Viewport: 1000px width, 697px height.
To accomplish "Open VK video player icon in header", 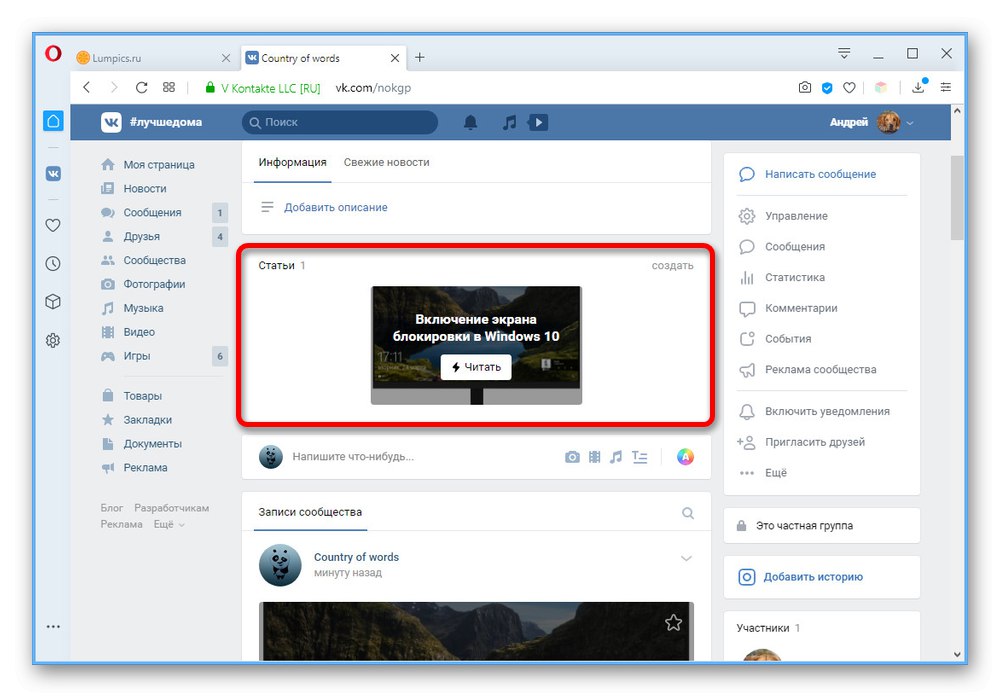I will (538, 122).
